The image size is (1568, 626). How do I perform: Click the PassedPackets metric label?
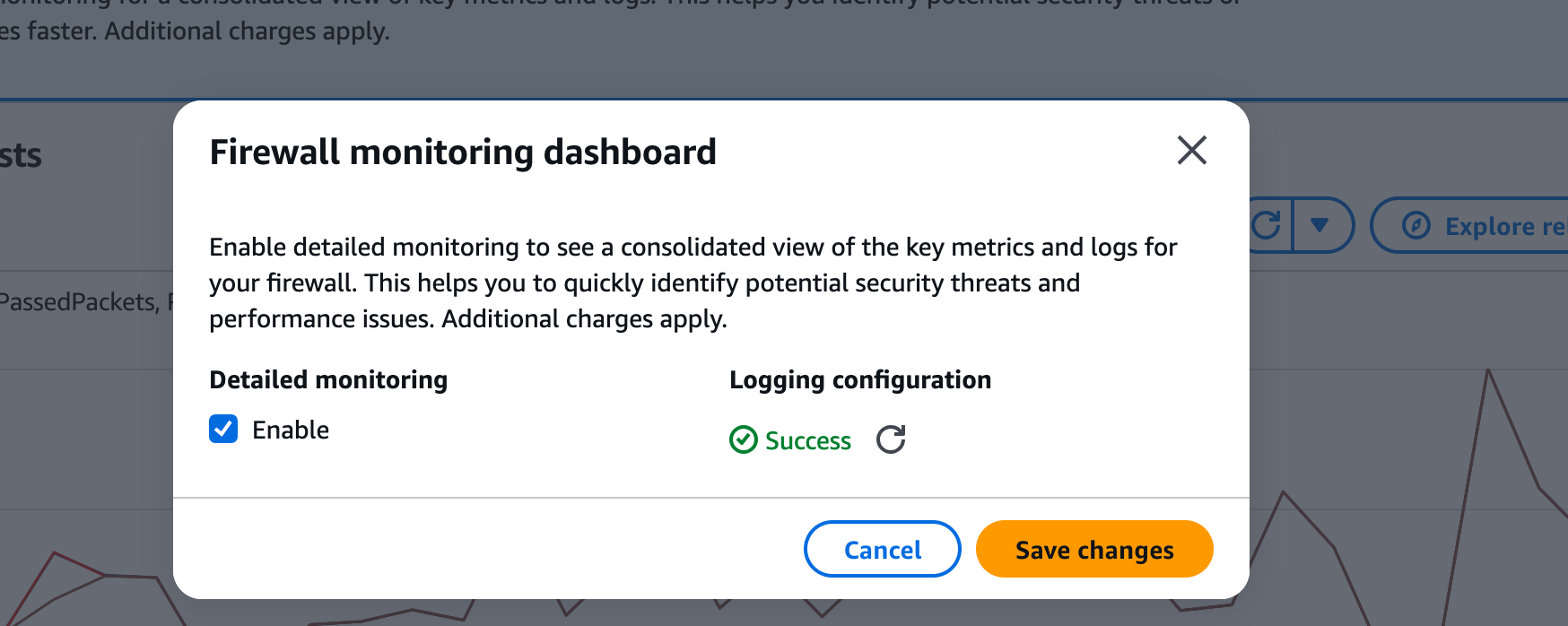point(79,302)
